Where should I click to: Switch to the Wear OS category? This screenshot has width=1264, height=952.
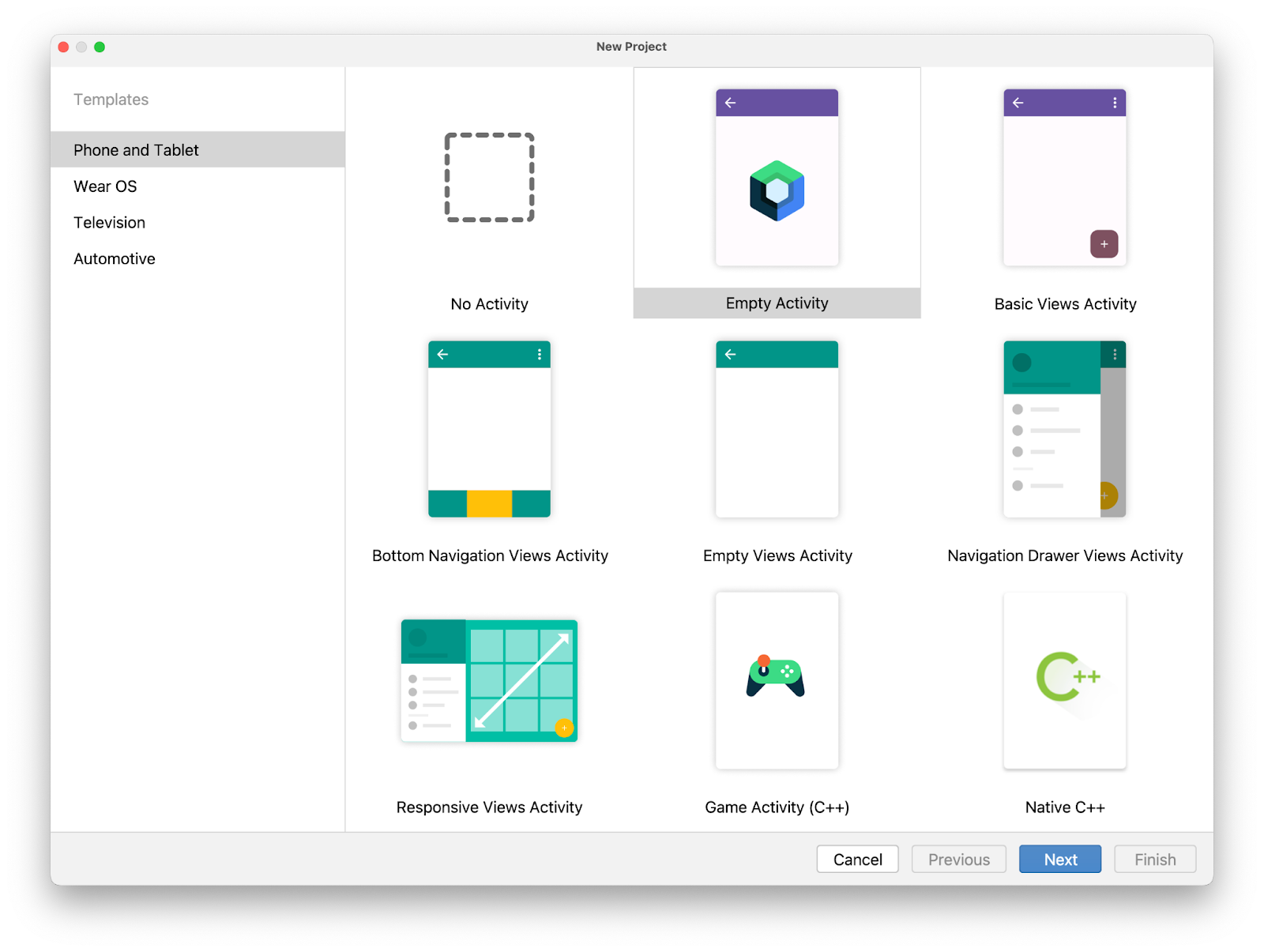tap(105, 186)
